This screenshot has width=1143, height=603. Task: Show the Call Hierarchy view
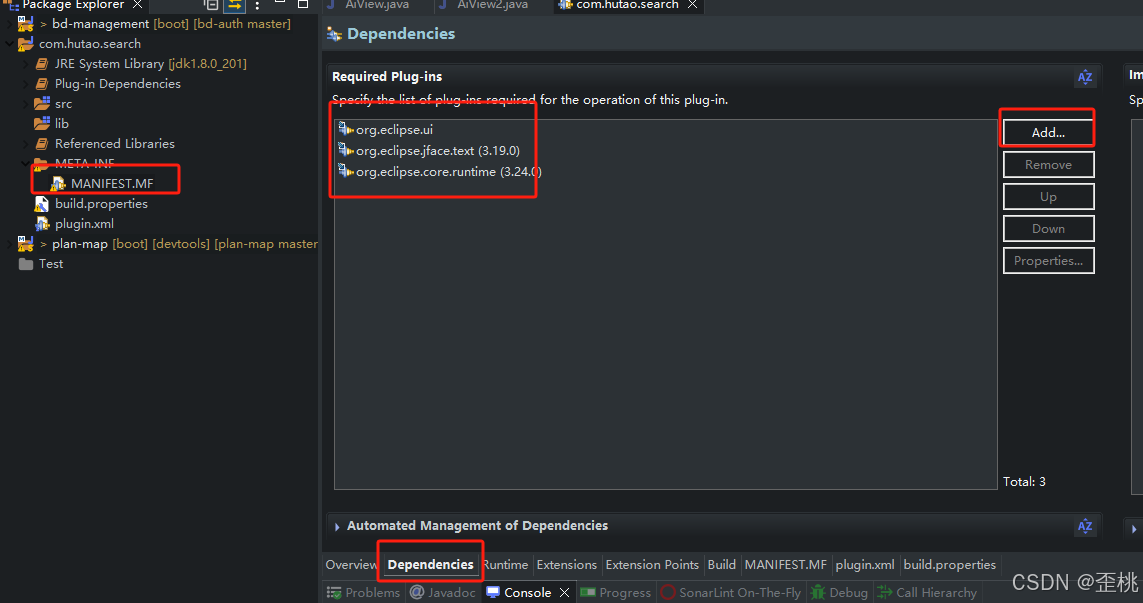[x=927, y=592]
